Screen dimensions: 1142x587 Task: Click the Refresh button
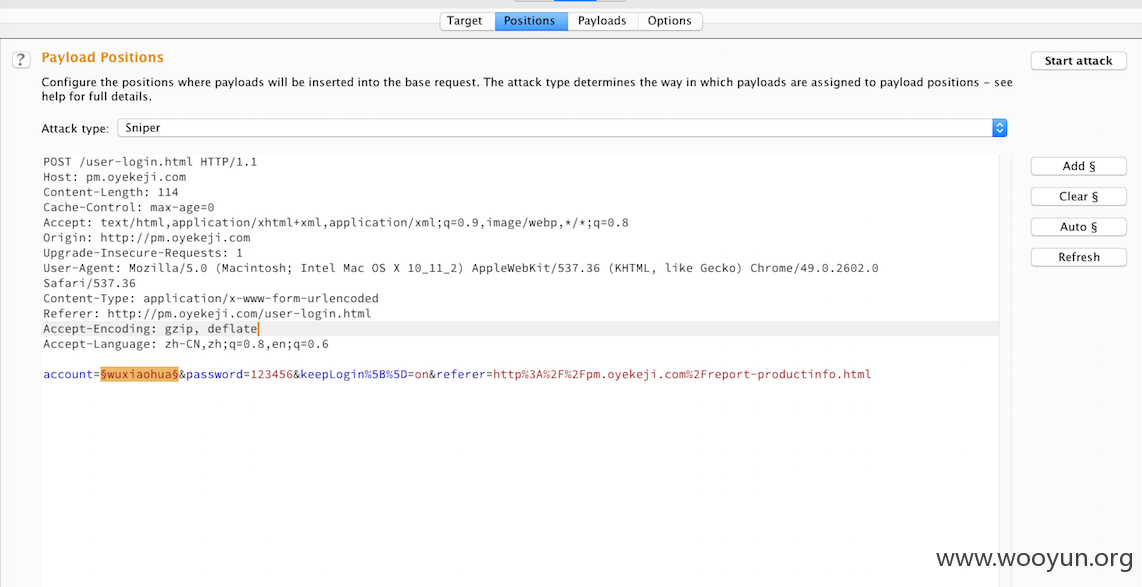1079,257
